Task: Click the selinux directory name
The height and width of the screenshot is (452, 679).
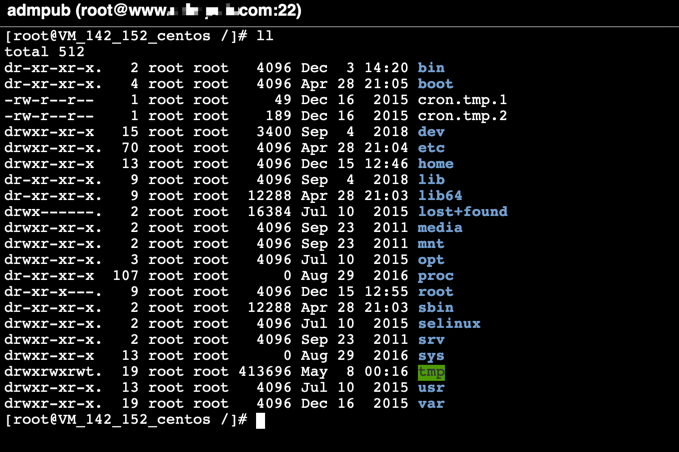Action: click(x=449, y=324)
